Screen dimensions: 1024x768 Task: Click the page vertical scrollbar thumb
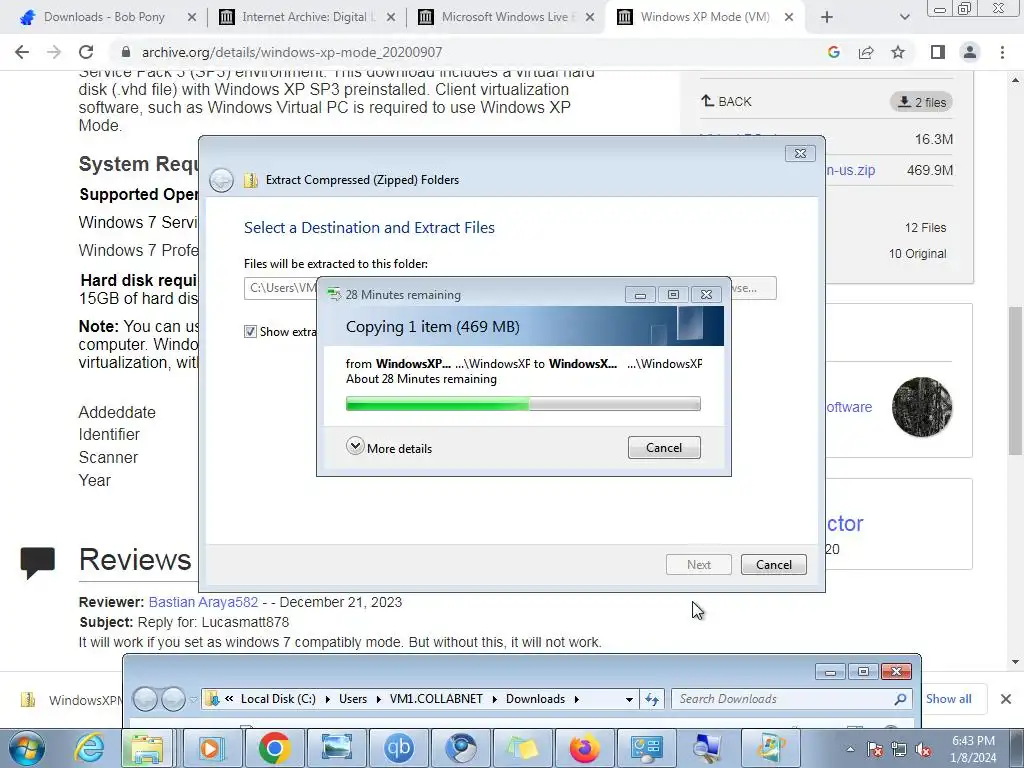click(1015, 380)
